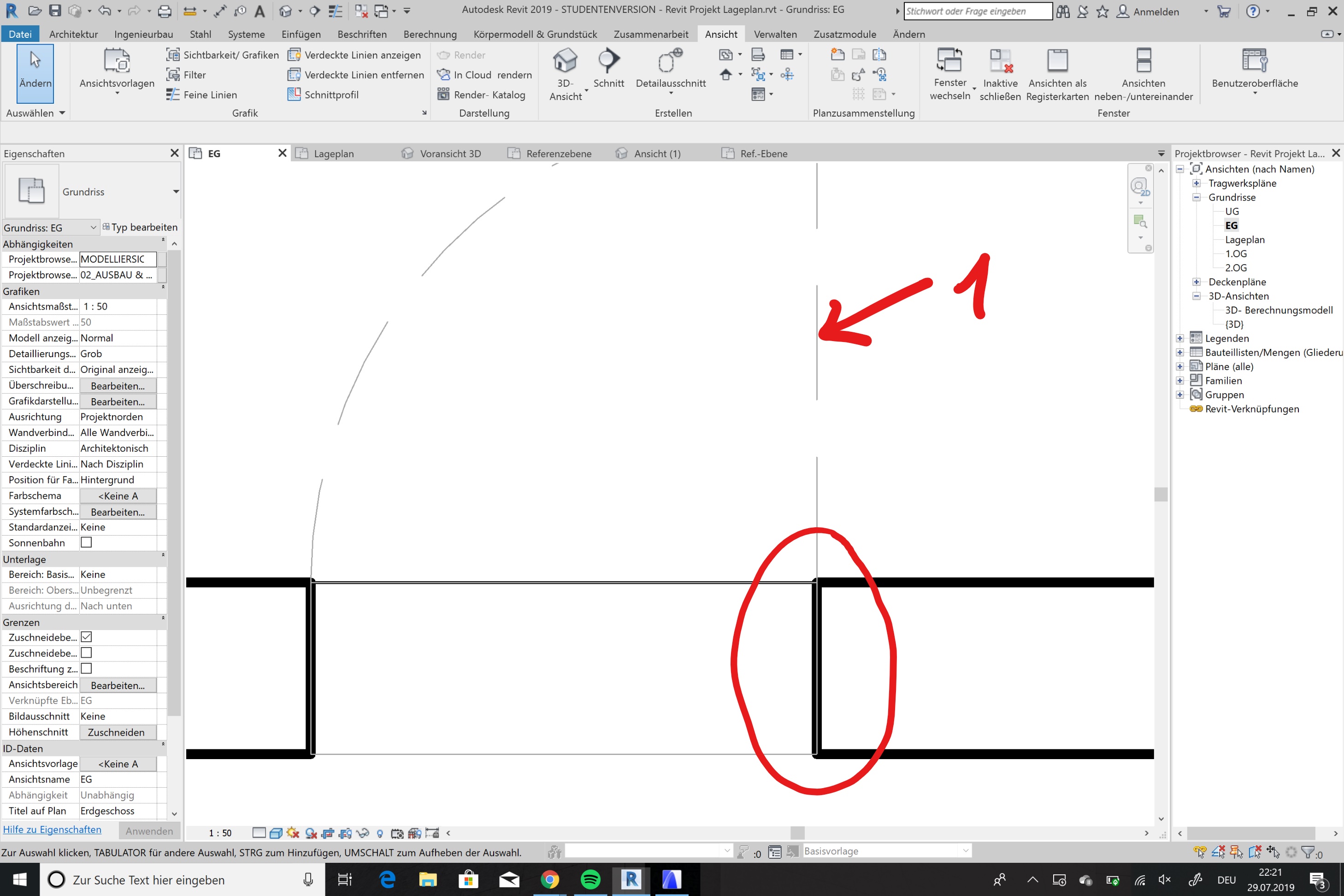Open the Verwalten ribbon tab
Image resolution: width=1344 pixels, height=896 pixels.
pyautogui.click(x=775, y=34)
